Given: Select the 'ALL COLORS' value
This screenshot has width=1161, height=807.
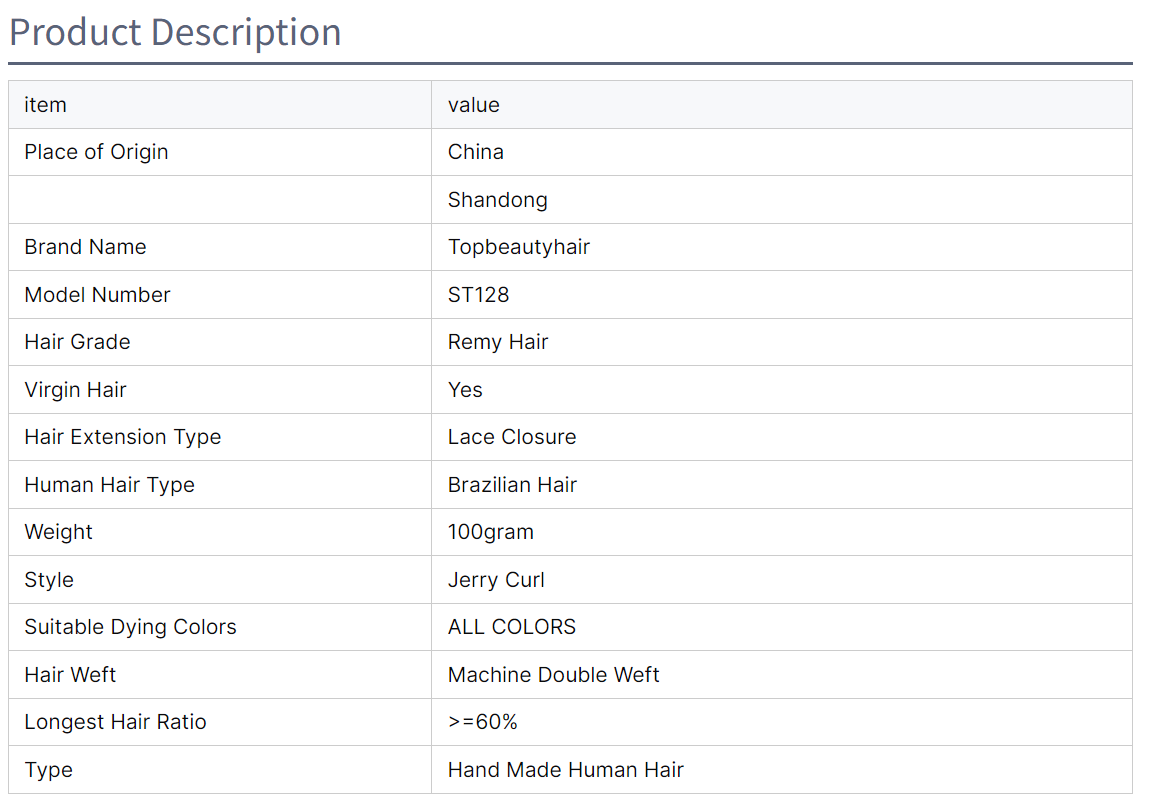Looking at the screenshot, I should click(512, 627).
